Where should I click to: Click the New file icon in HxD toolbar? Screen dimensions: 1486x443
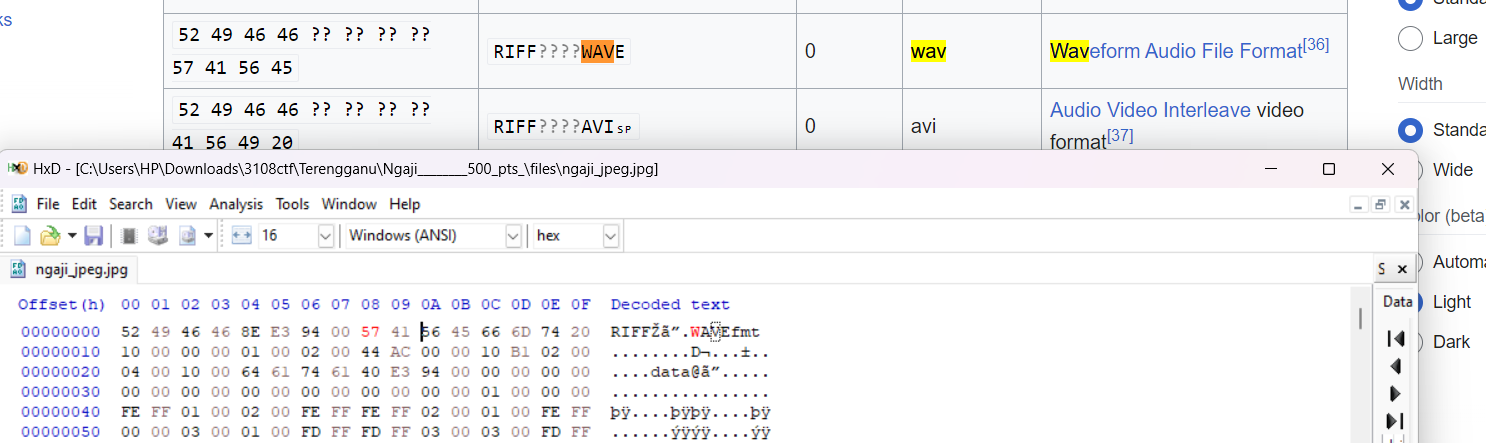click(22, 236)
